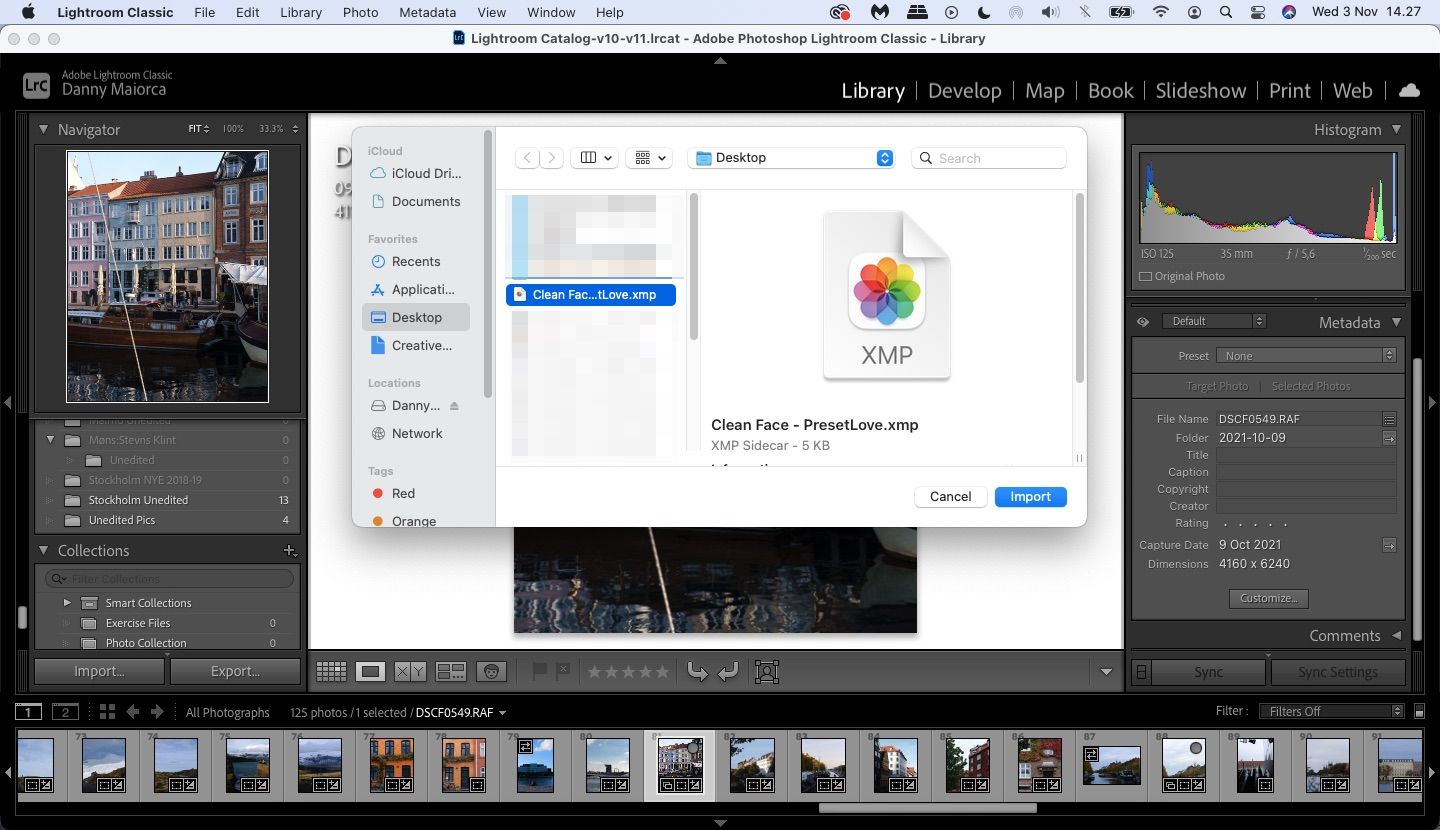
Task: Rotate photo counter-clockwise
Action: 697,672
